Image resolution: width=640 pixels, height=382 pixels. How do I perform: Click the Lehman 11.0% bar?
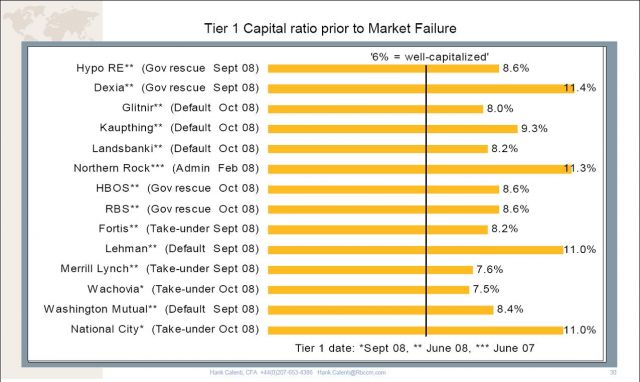416,249
